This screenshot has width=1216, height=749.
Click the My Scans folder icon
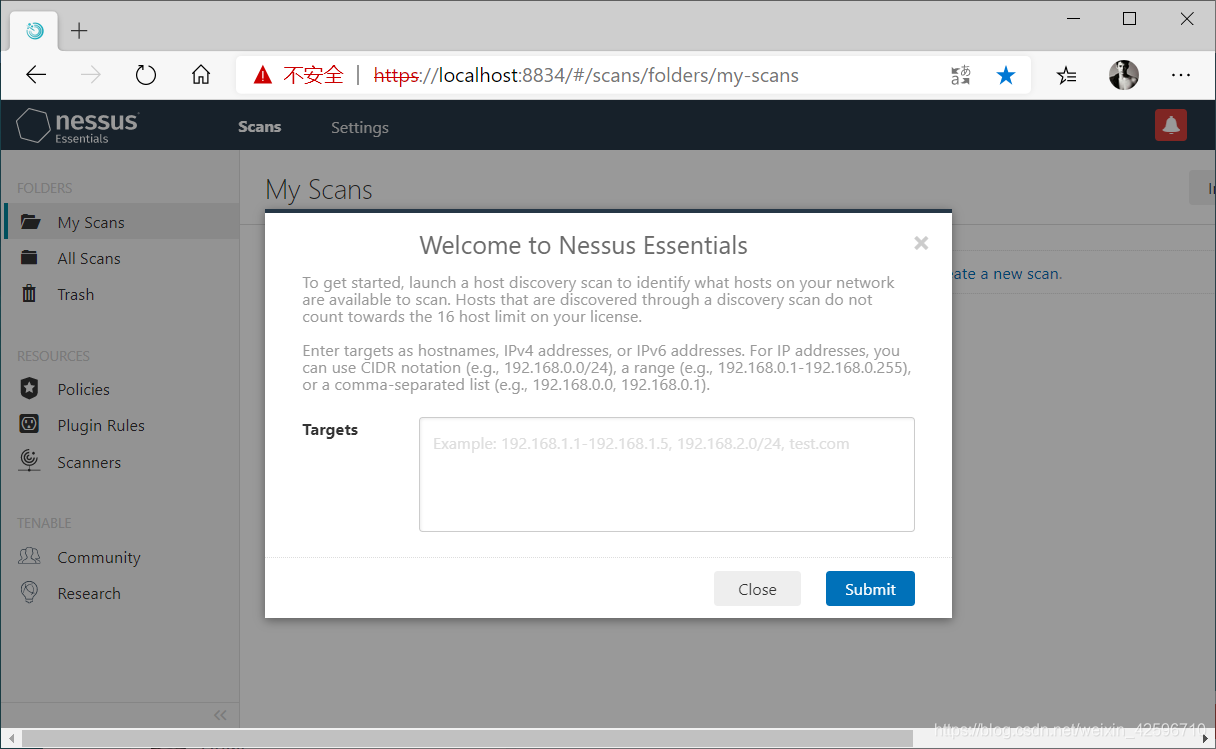pos(31,222)
